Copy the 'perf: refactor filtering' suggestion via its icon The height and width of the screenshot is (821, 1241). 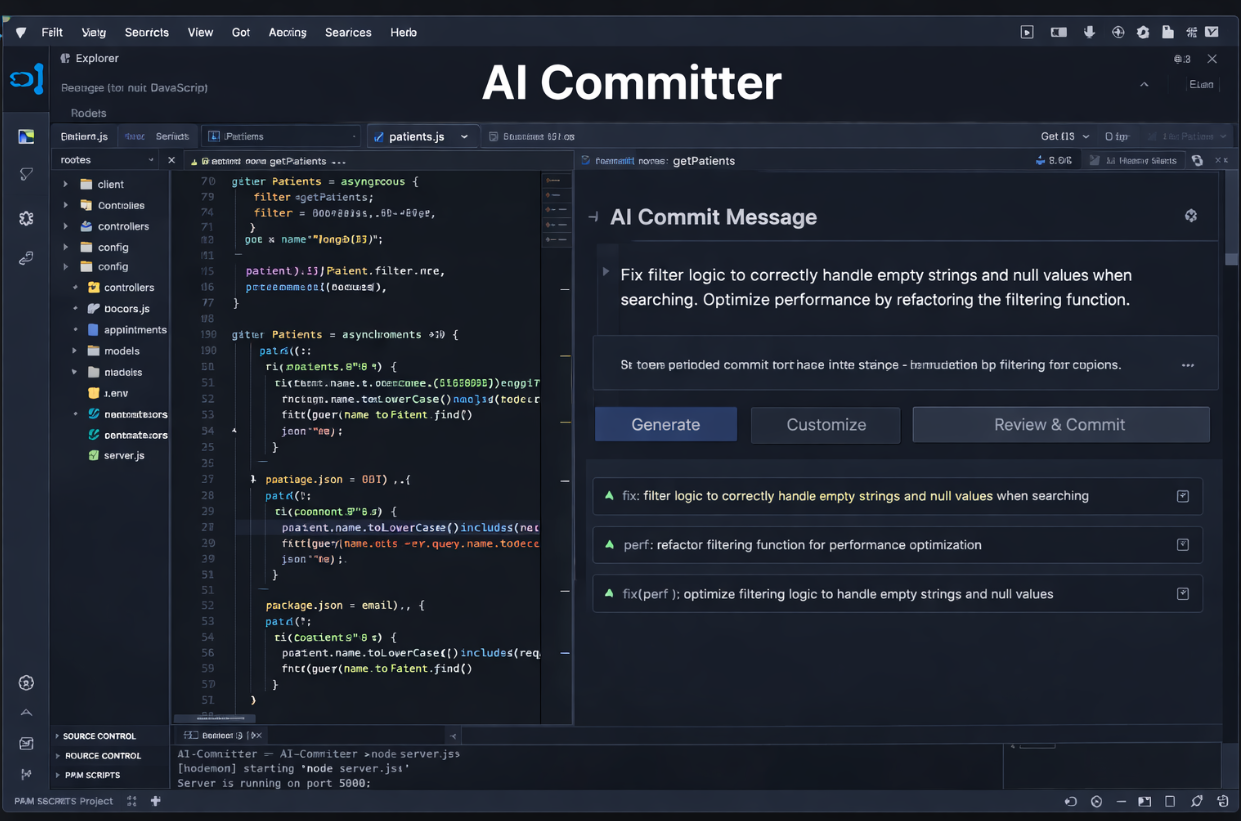click(x=1183, y=545)
